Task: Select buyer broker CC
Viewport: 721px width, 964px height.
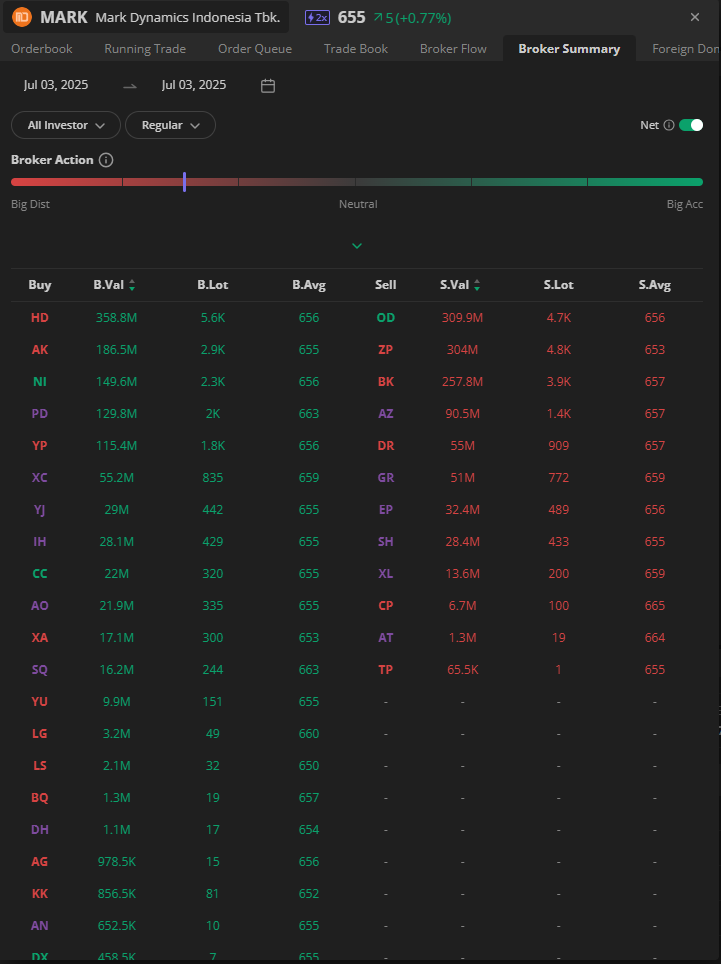Action: coord(40,574)
